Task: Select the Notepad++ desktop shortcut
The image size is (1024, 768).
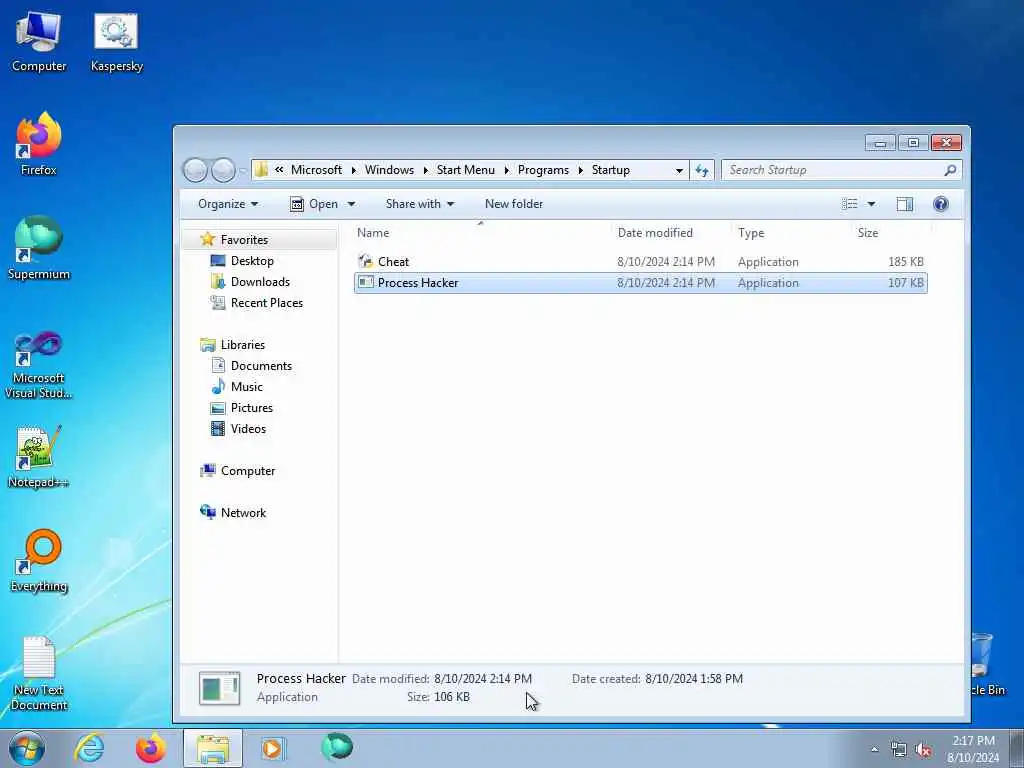Action: [39, 457]
